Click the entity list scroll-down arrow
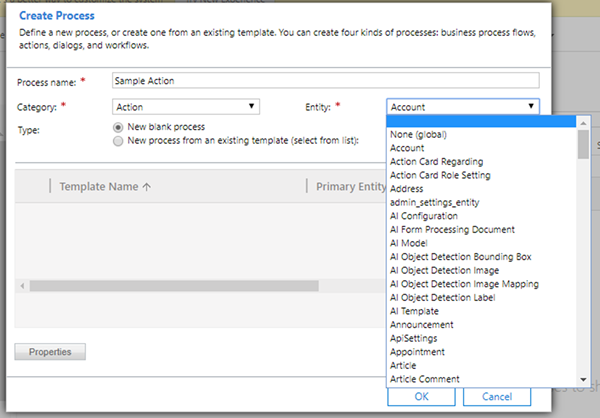The image size is (600, 418). point(583,381)
